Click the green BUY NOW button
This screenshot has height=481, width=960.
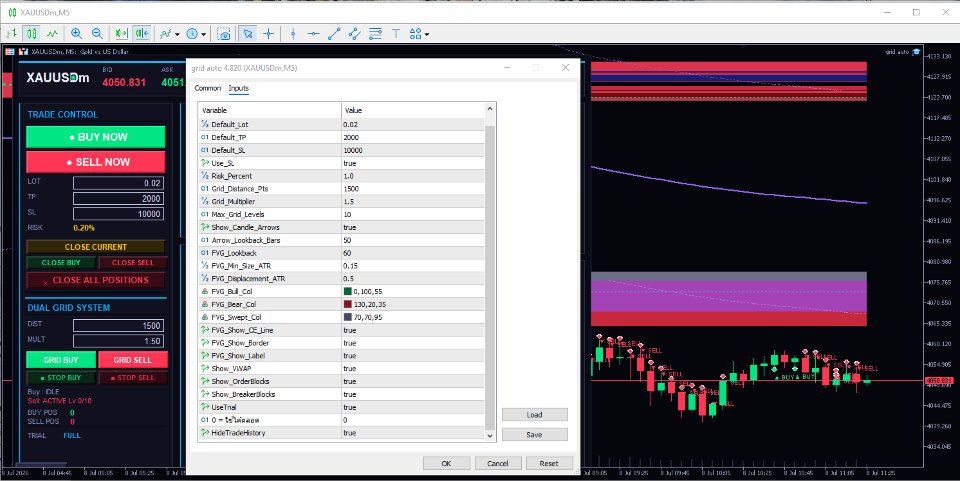(x=96, y=137)
